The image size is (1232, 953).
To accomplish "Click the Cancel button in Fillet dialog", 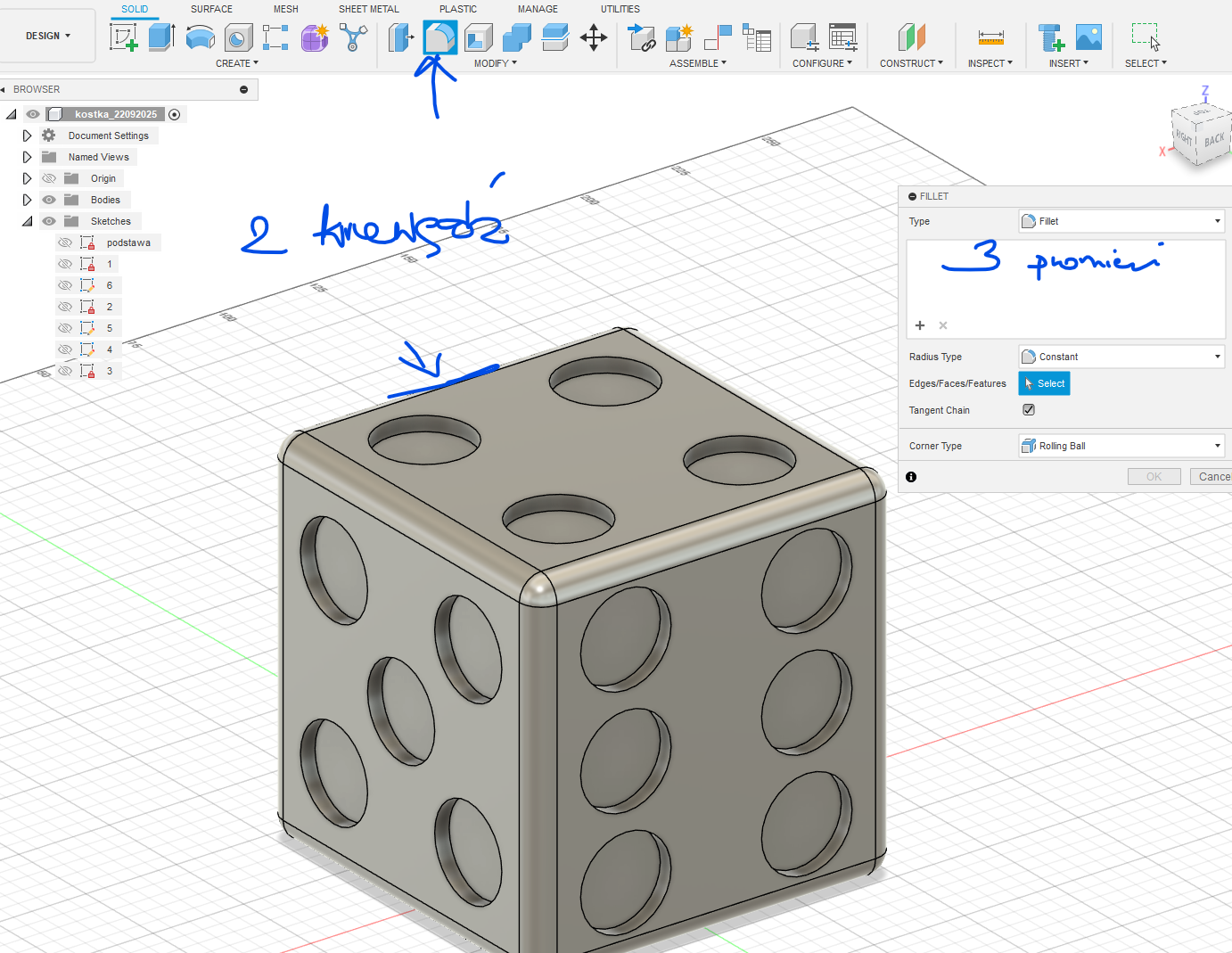I will [1211, 477].
